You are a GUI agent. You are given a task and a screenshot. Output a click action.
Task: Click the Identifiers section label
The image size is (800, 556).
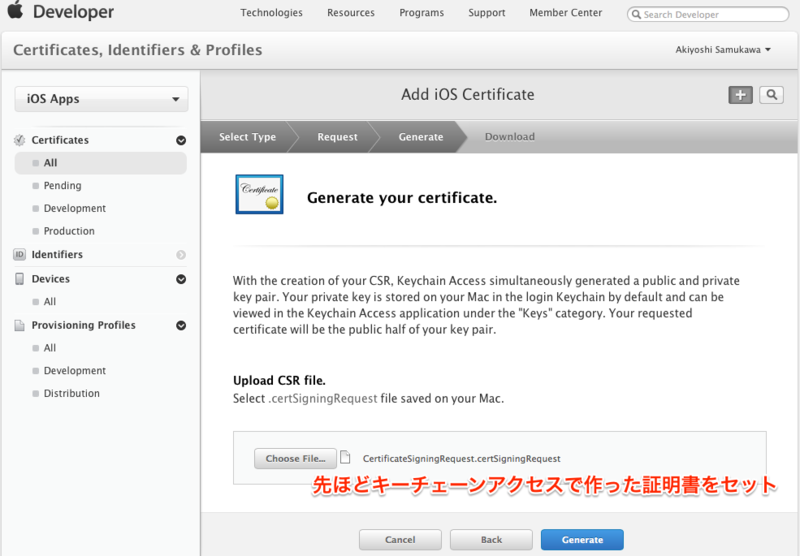pyautogui.click(x=57, y=254)
